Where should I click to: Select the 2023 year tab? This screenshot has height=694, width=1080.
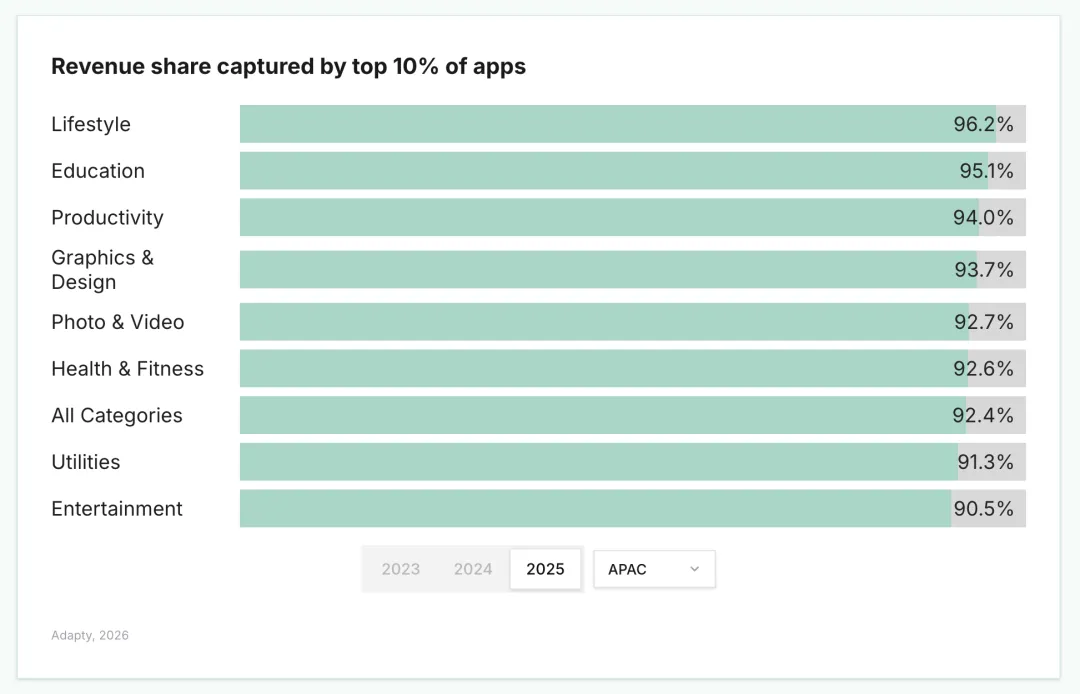pyautogui.click(x=400, y=569)
